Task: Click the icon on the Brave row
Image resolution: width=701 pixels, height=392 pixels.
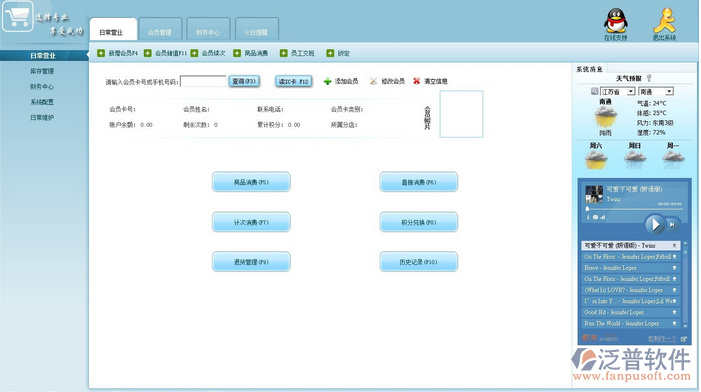Action: point(675,268)
